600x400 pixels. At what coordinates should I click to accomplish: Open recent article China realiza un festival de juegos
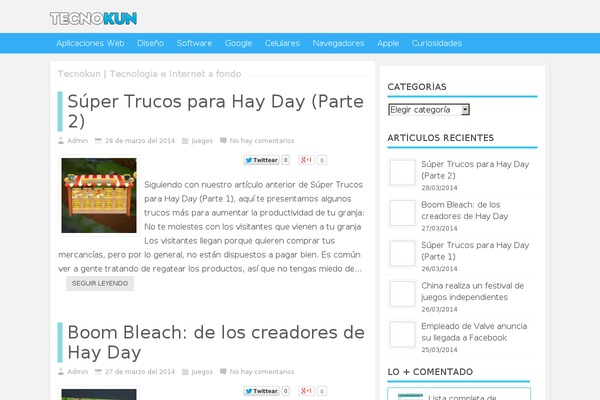pos(473,291)
